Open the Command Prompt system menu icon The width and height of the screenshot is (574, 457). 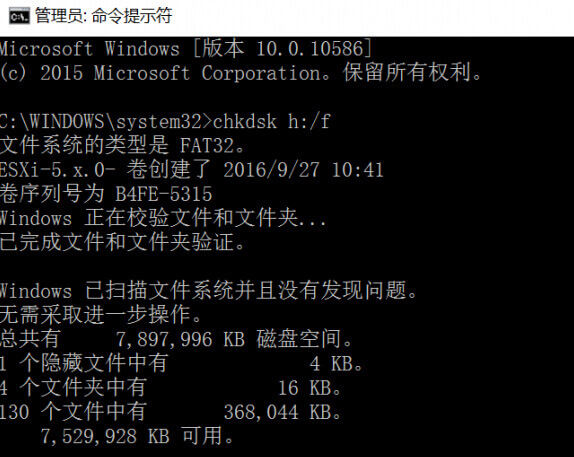(19, 16)
